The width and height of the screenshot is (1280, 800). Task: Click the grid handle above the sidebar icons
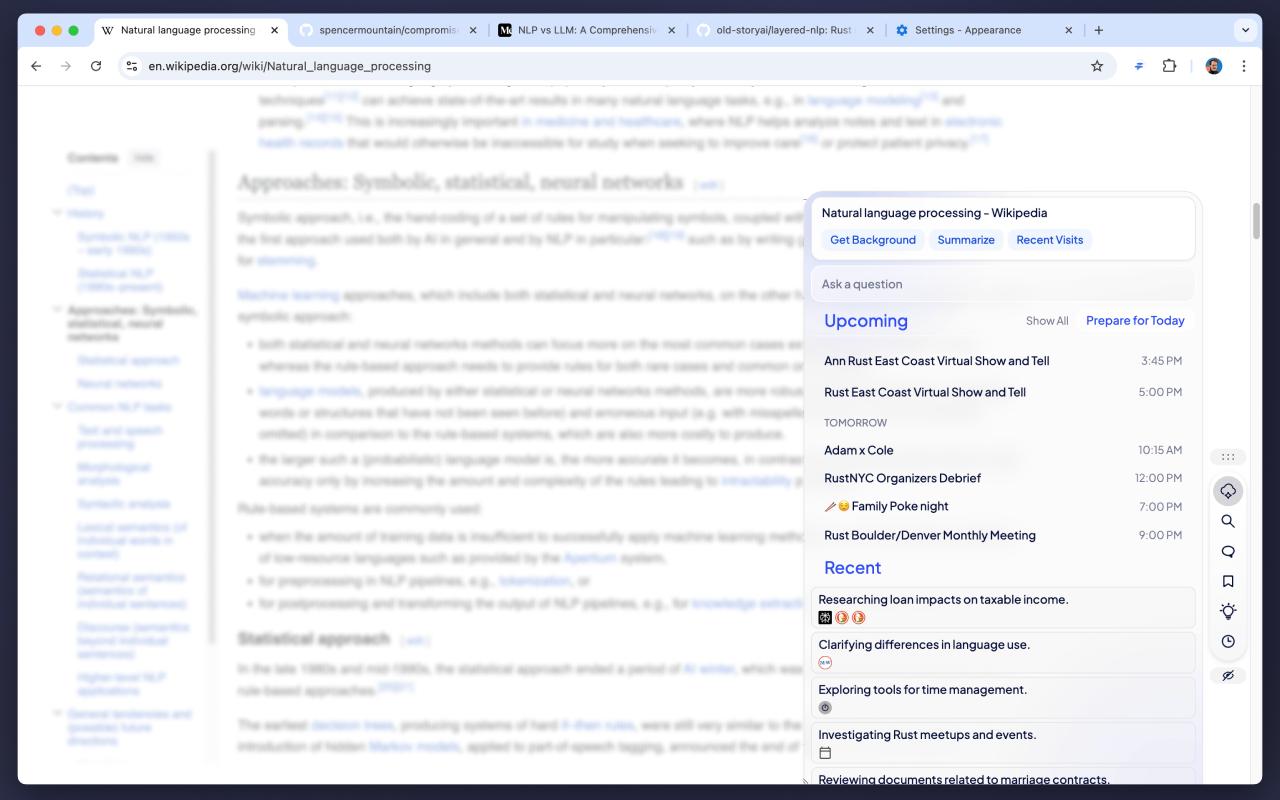click(1228, 457)
